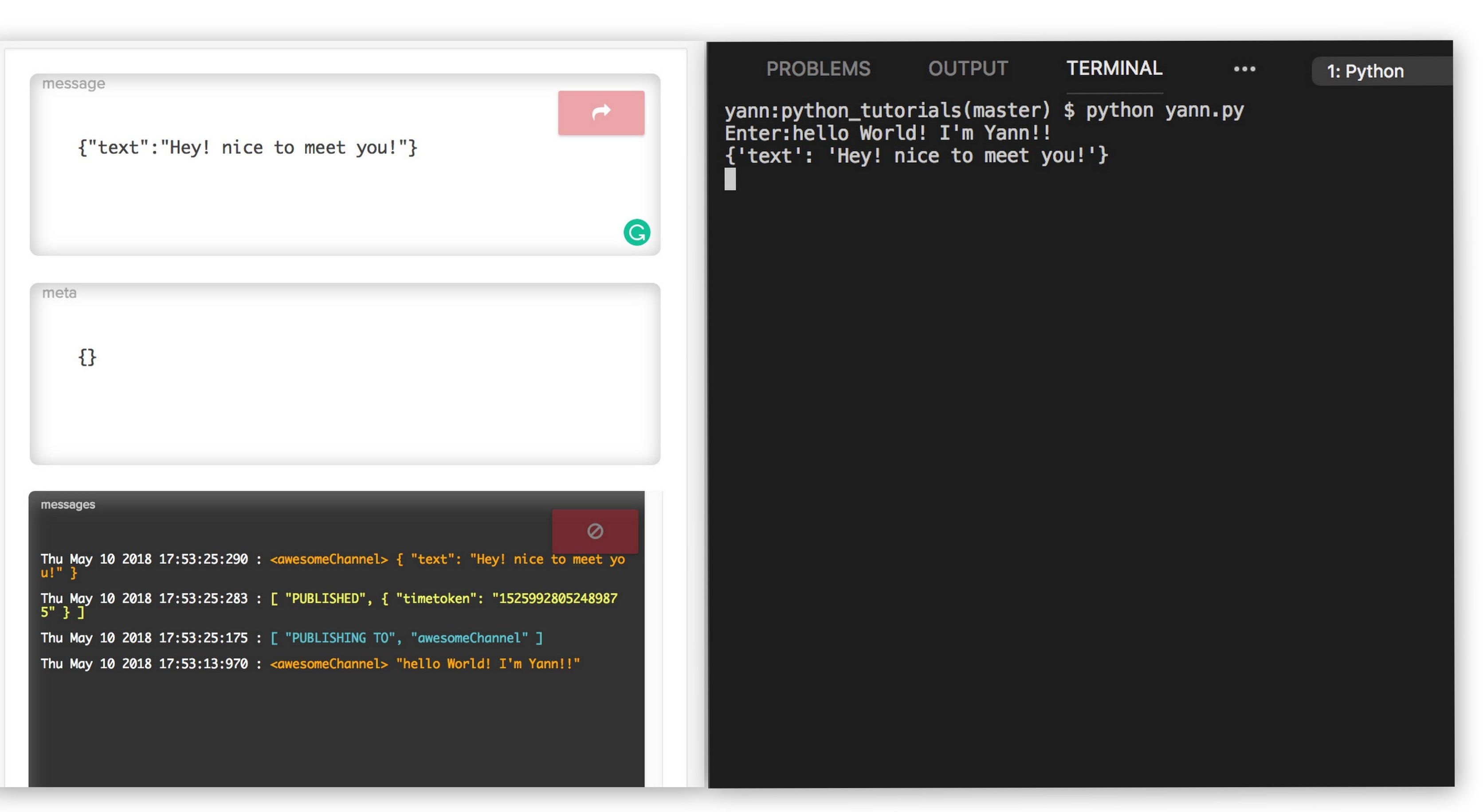The width and height of the screenshot is (1483, 812).
Task: Open the terminal ellipsis more-actions menu
Action: (1245, 69)
